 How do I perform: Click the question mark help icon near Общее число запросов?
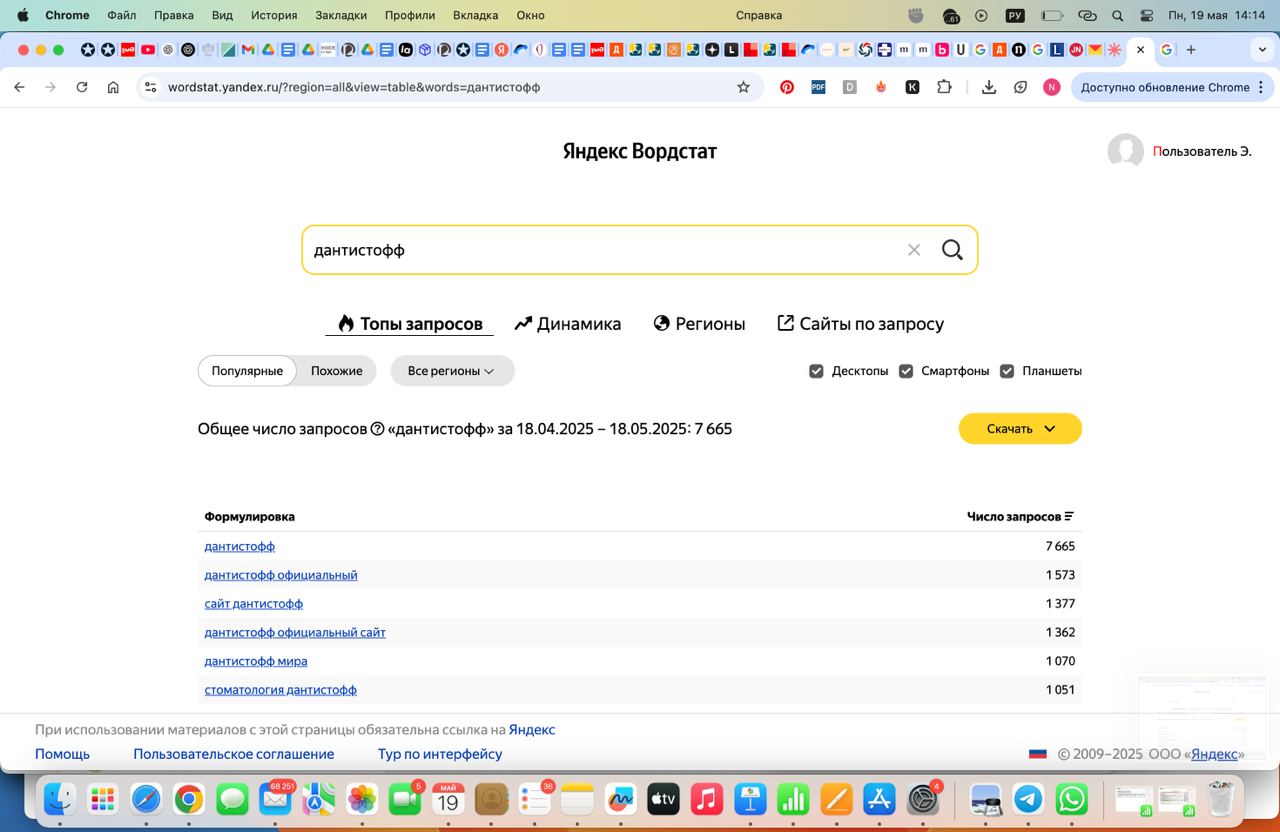coord(377,429)
